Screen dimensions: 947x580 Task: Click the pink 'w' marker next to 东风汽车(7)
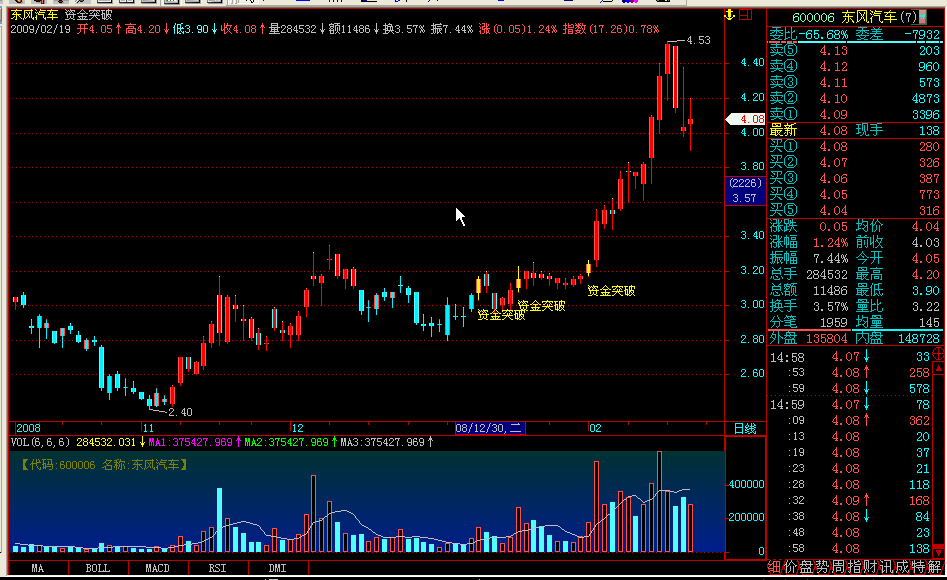[x=923, y=18]
